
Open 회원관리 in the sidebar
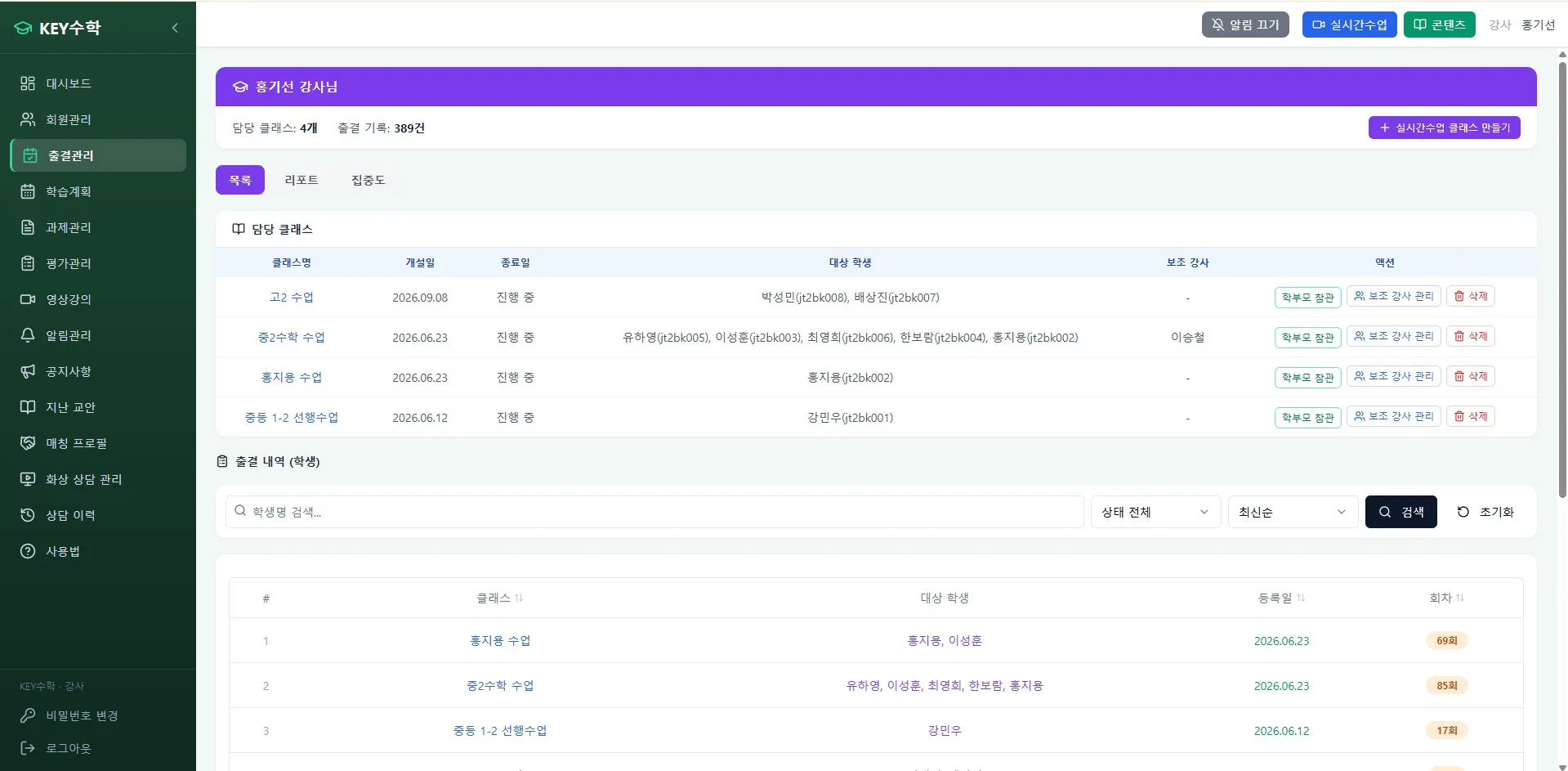[x=98, y=119]
